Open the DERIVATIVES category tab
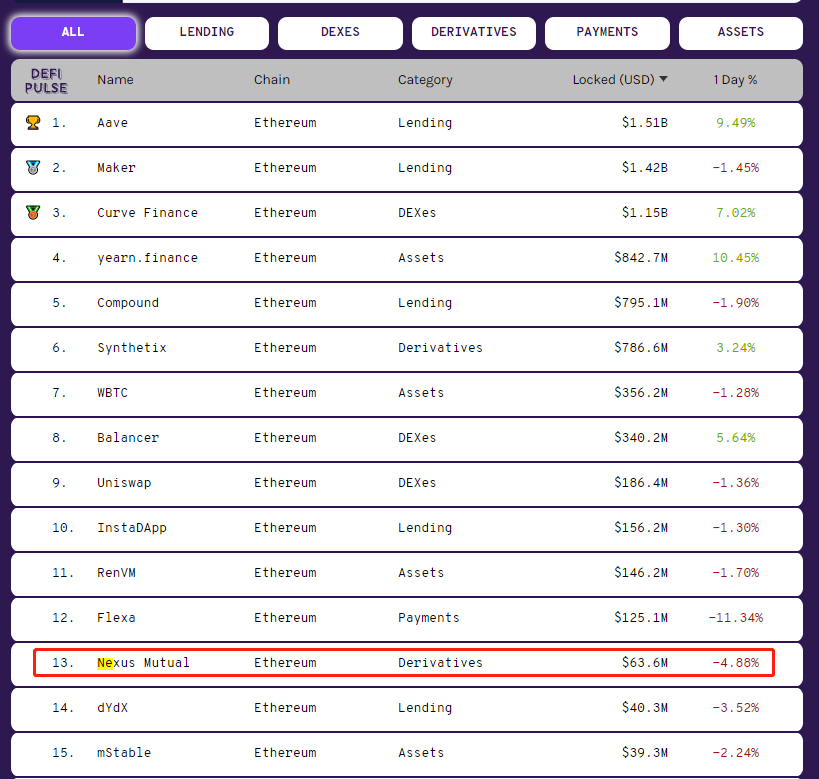The width and height of the screenshot is (819, 779). [x=474, y=32]
